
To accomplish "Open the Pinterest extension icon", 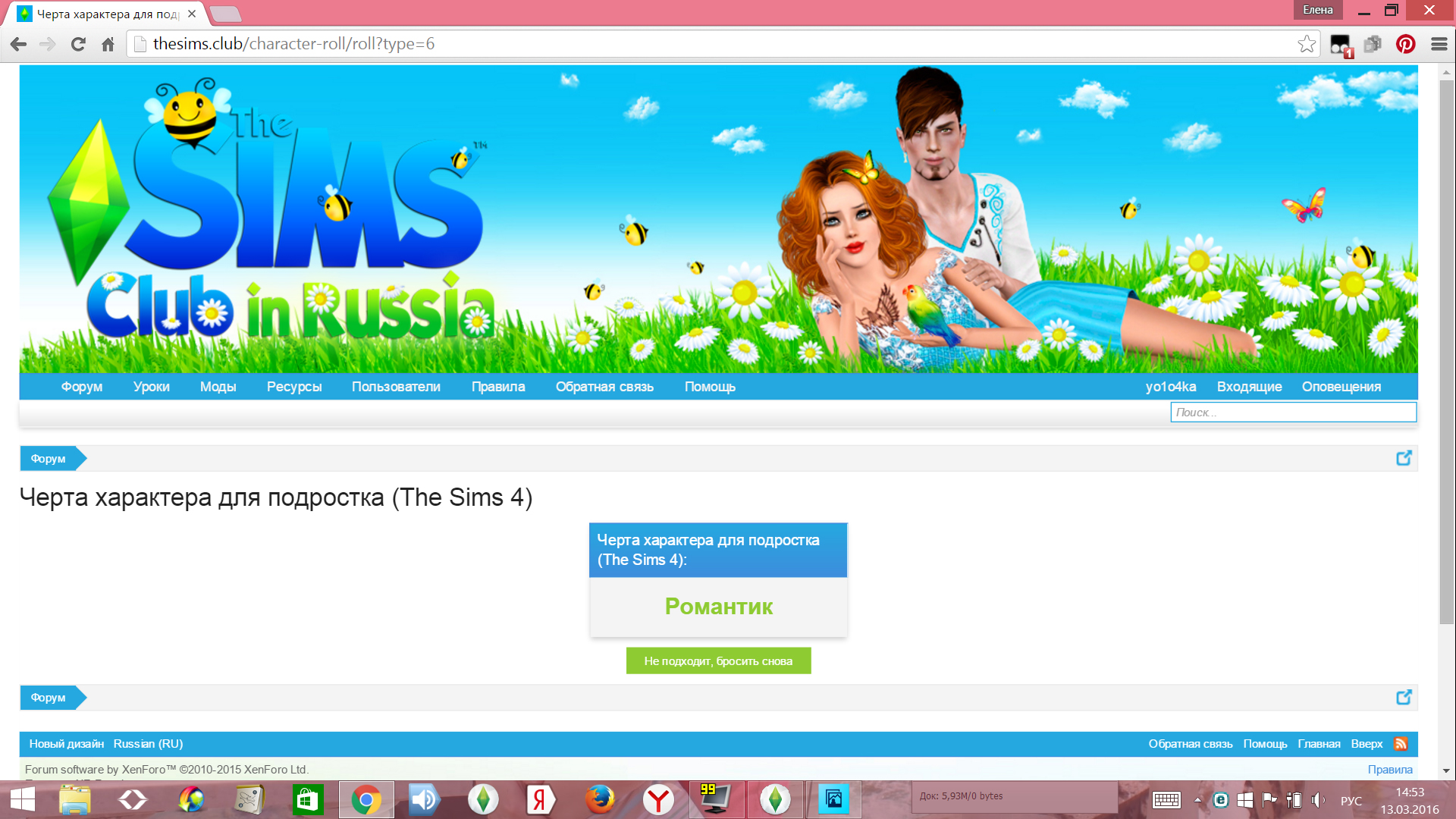I will [x=1406, y=44].
